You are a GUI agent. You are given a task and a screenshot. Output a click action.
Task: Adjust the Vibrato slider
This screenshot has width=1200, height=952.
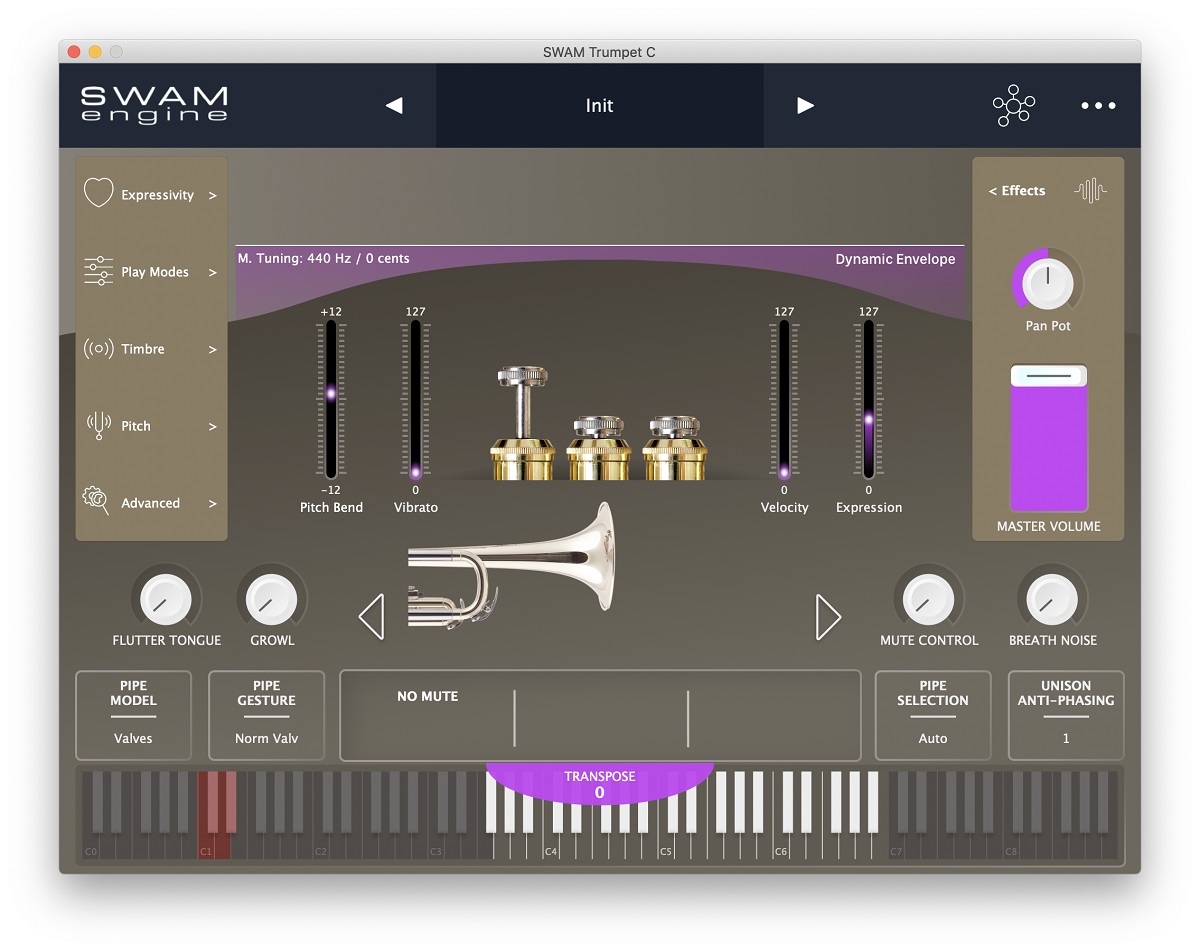pyautogui.click(x=415, y=399)
